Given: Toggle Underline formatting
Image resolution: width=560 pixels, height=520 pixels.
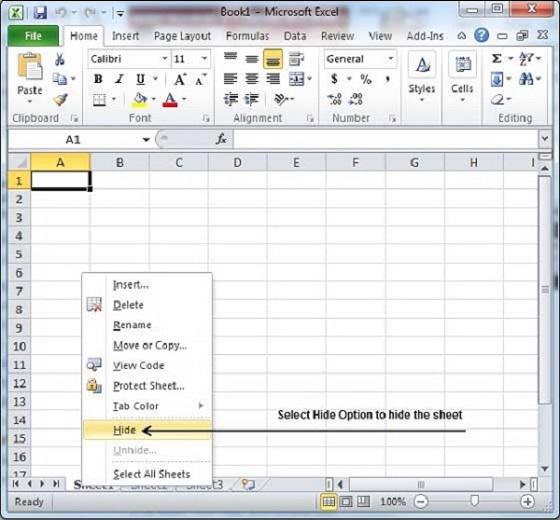Looking at the screenshot, I should (141, 79).
